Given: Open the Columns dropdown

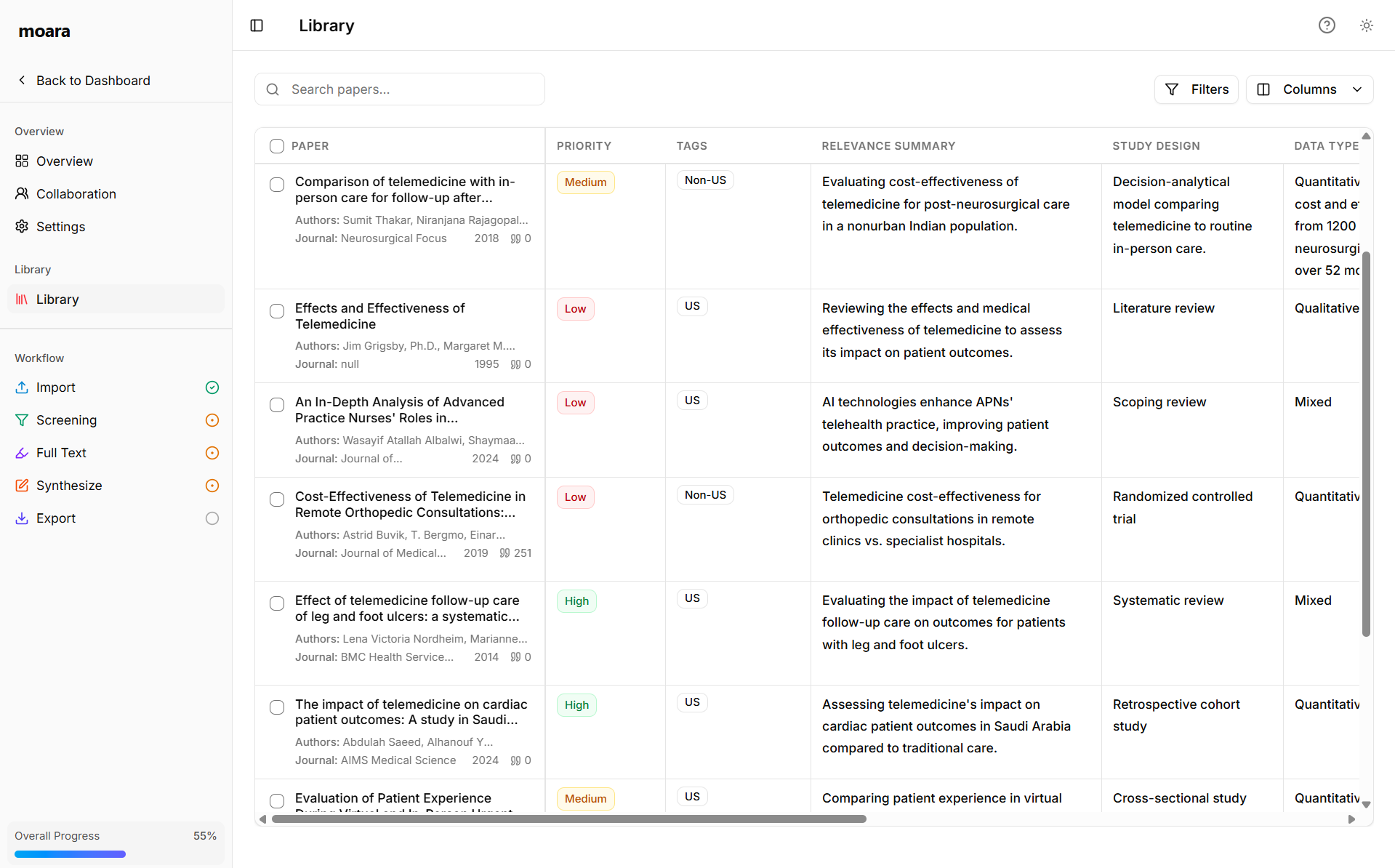Looking at the screenshot, I should [x=1309, y=89].
